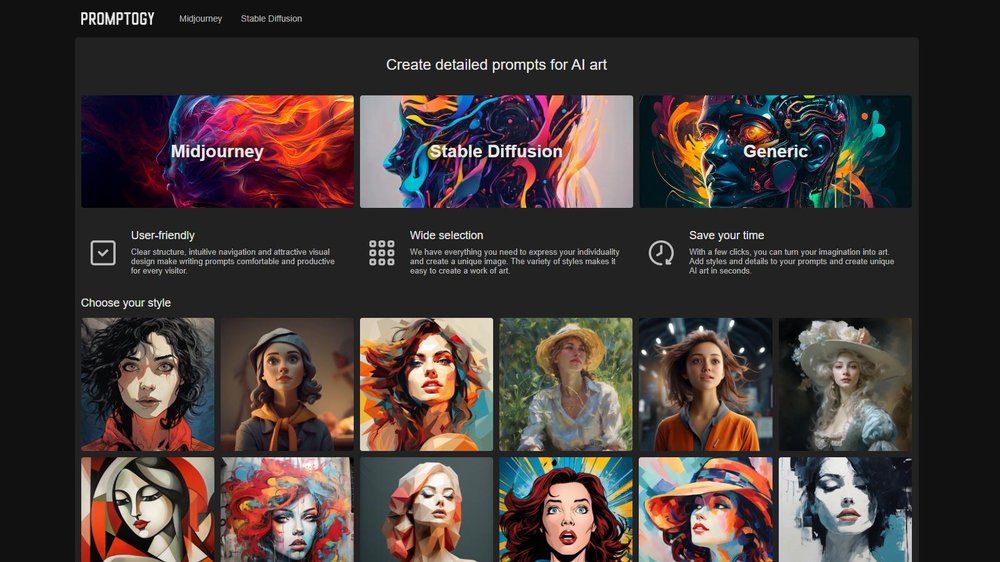Choose the cubist red and black portrait
Image resolution: width=1000 pixels, height=562 pixels.
pyautogui.click(x=148, y=510)
